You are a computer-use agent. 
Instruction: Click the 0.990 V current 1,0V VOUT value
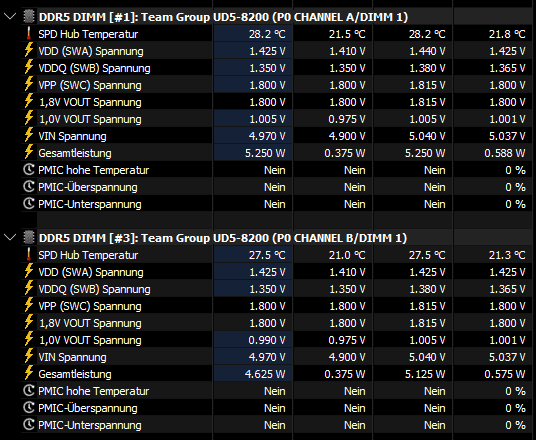267,340
